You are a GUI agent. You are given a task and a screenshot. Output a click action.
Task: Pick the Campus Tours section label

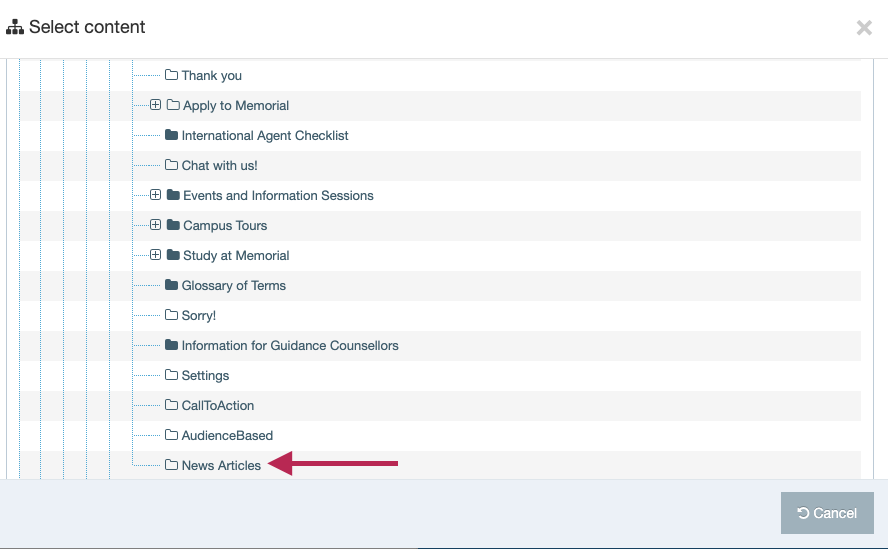click(x=225, y=225)
